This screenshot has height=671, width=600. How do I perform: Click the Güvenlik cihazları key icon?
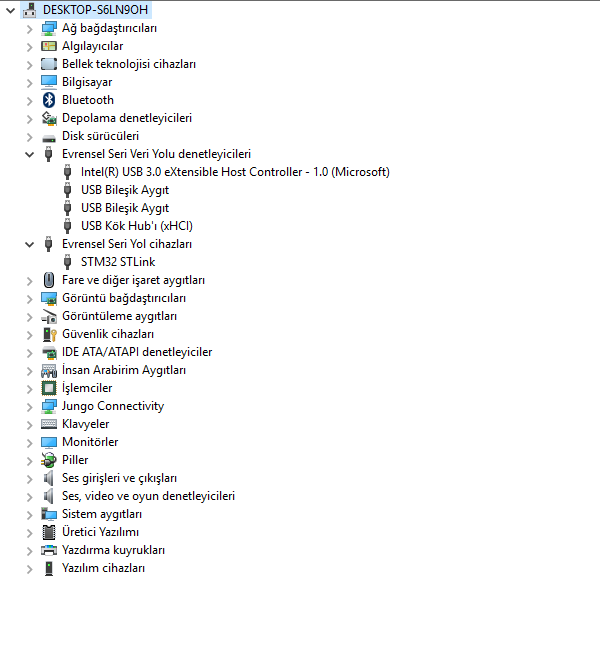coord(49,334)
